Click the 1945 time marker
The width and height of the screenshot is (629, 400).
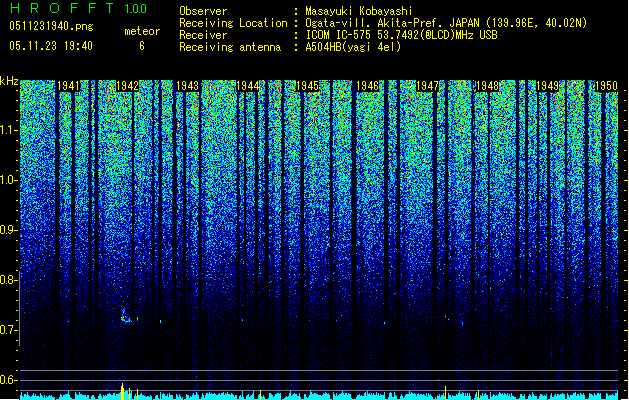tap(307, 86)
